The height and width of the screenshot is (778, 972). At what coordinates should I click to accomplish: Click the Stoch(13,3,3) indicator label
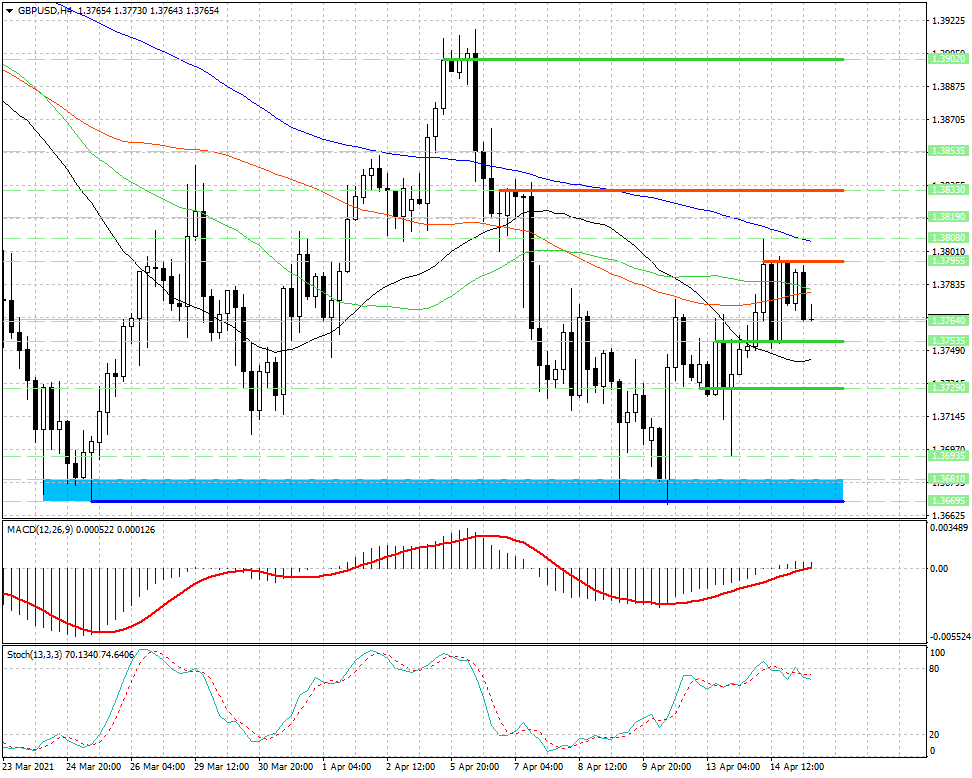point(33,654)
